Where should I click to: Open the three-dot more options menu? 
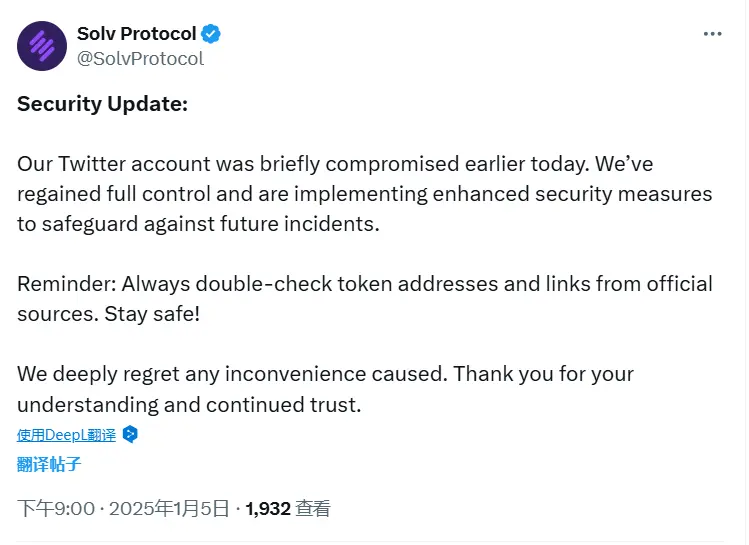(712, 34)
